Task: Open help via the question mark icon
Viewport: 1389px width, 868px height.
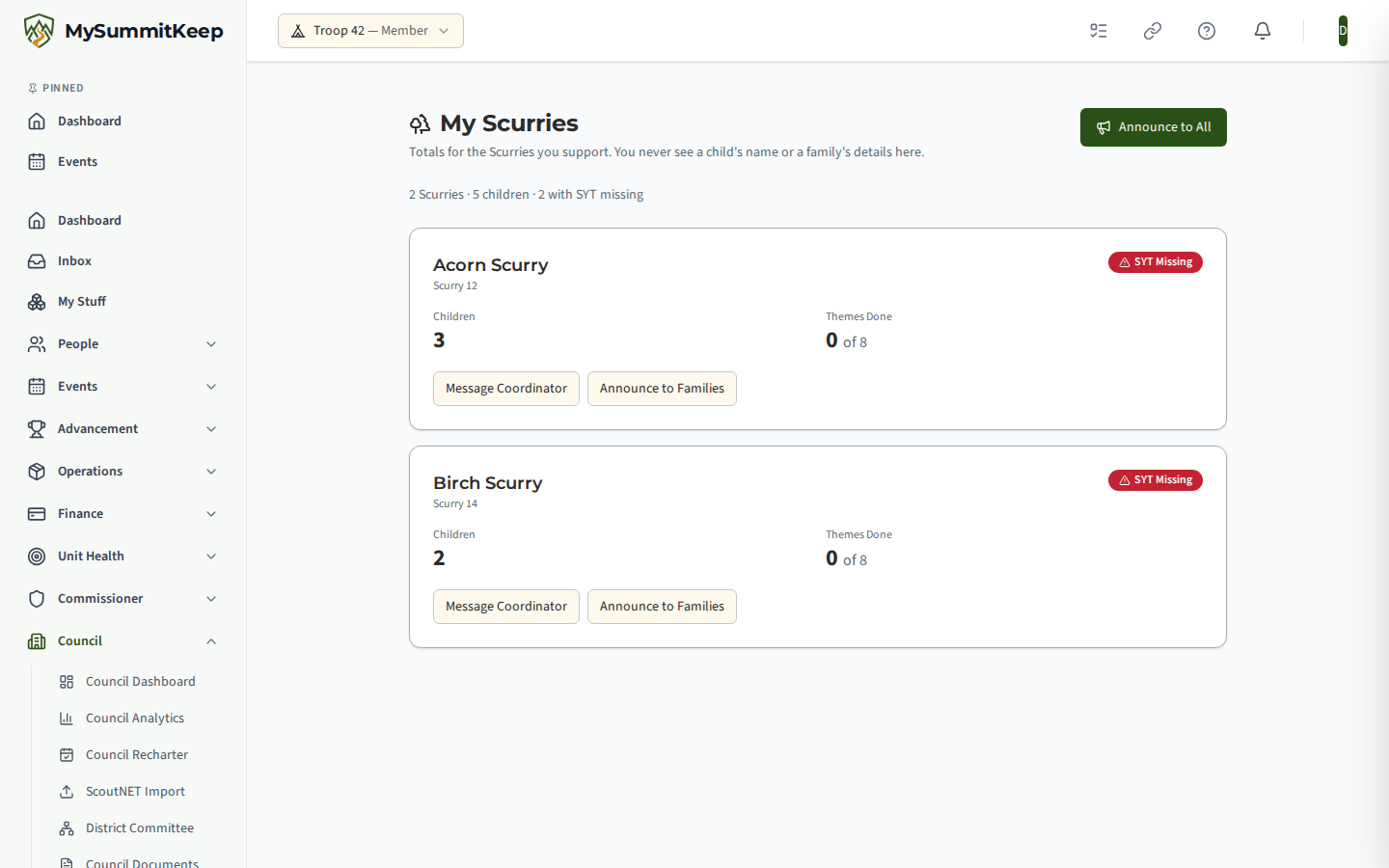Action: [1207, 31]
